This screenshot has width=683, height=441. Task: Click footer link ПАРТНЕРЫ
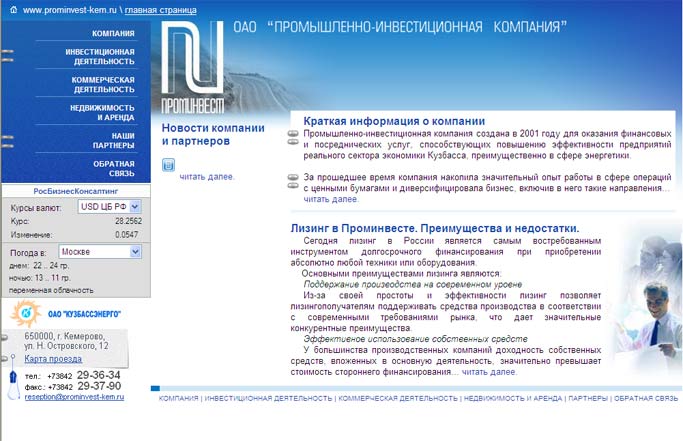pyautogui.click(x=588, y=398)
